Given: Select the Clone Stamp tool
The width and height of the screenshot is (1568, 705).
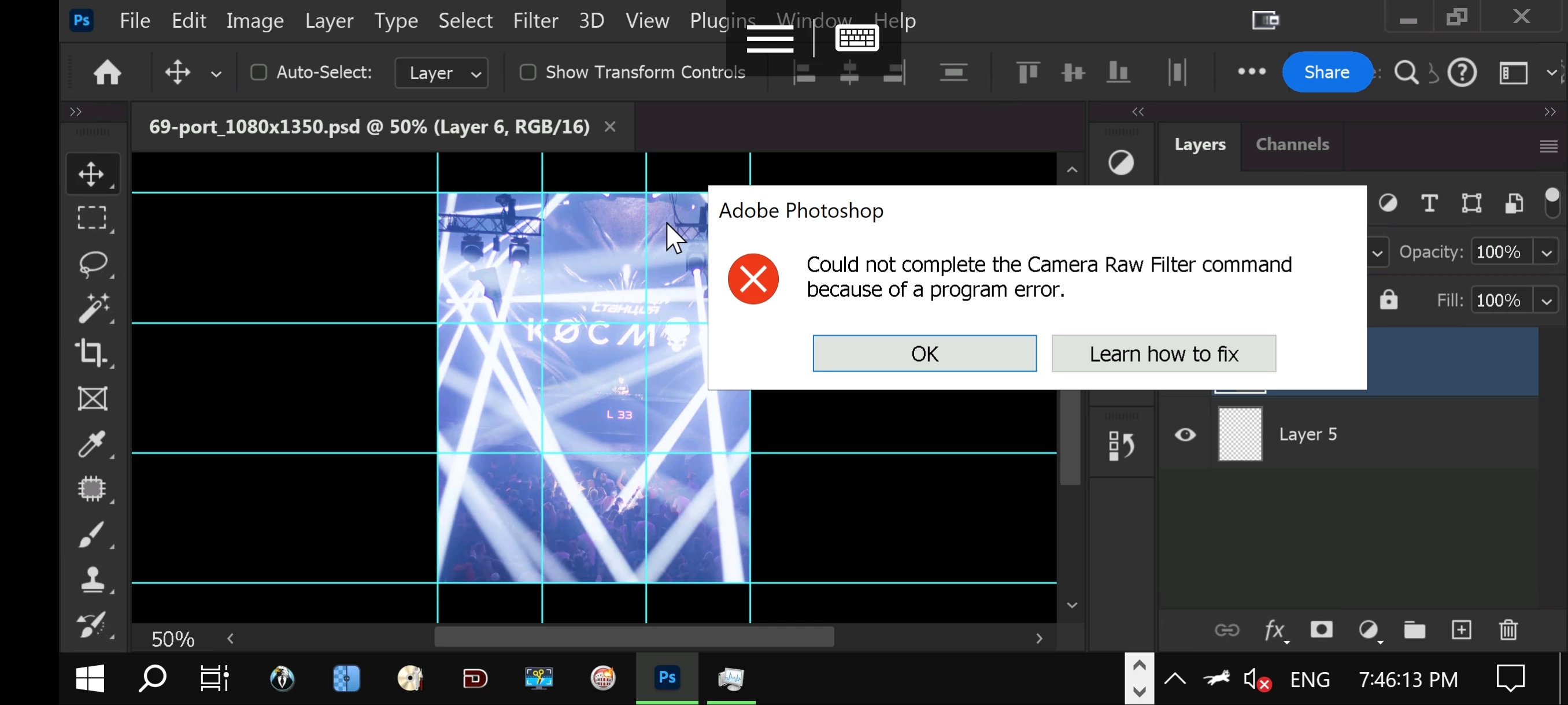Looking at the screenshot, I should [93, 579].
